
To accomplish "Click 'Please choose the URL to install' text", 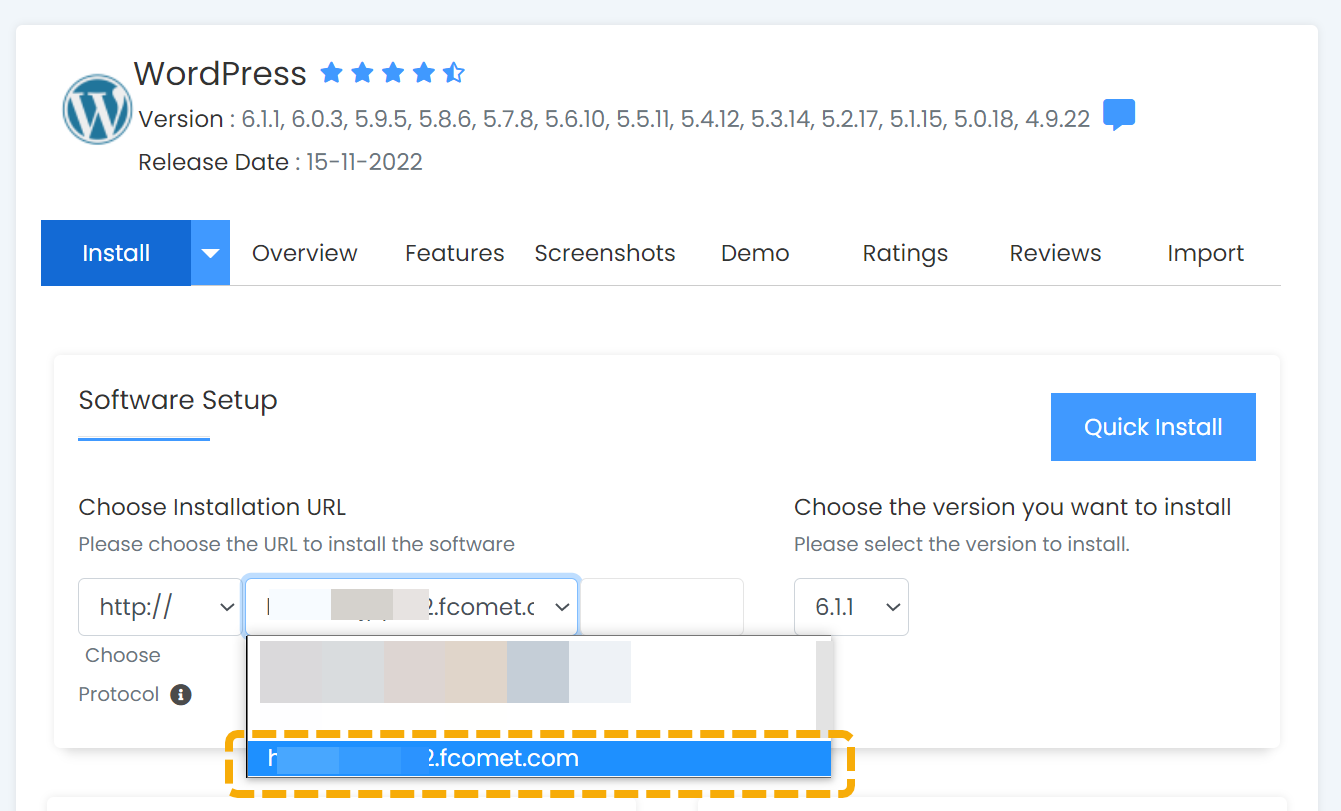I will (297, 545).
